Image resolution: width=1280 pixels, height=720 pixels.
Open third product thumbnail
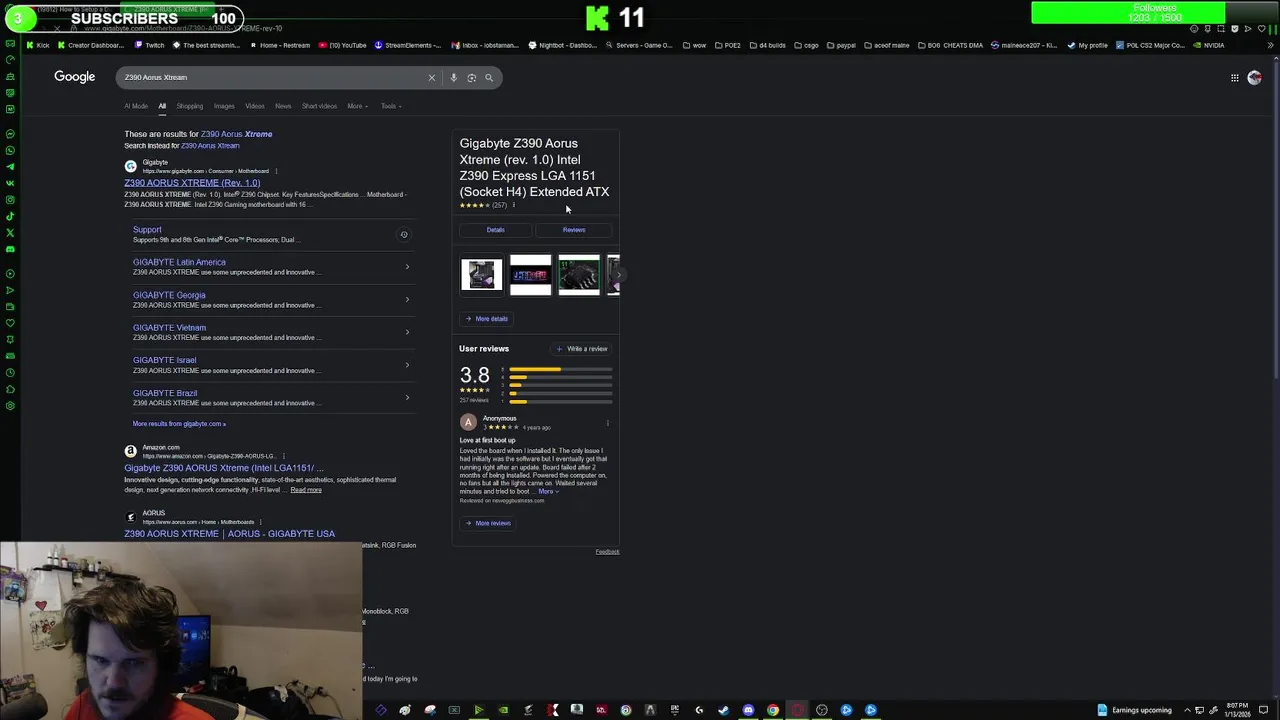coord(579,275)
